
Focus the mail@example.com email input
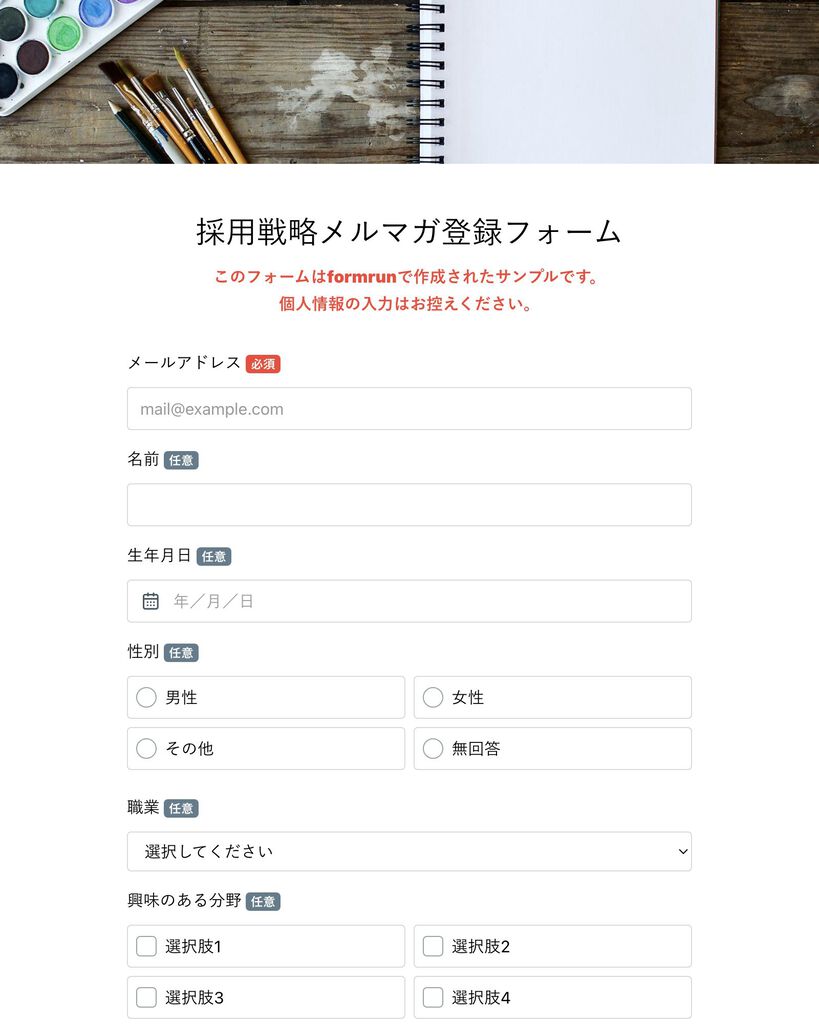pyautogui.click(x=410, y=409)
